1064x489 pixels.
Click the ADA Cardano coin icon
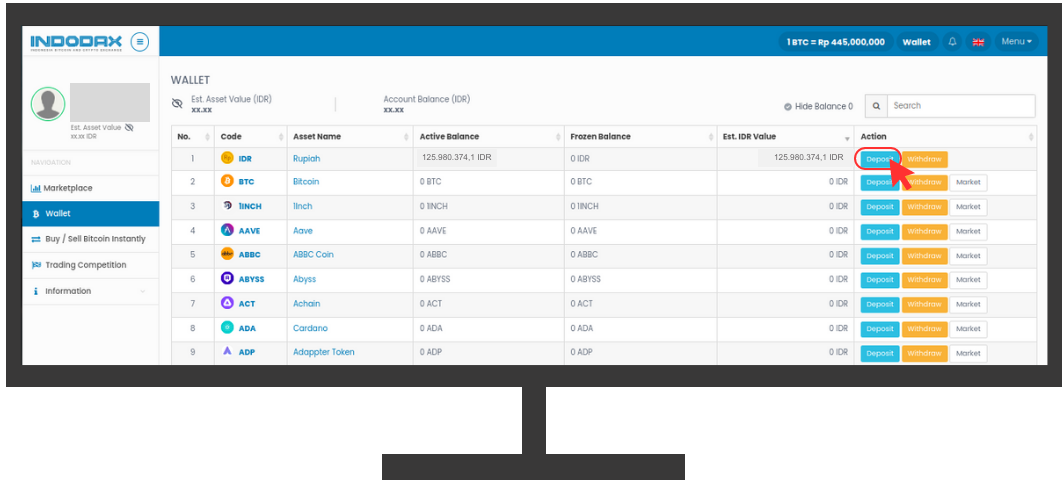[227, 328]
